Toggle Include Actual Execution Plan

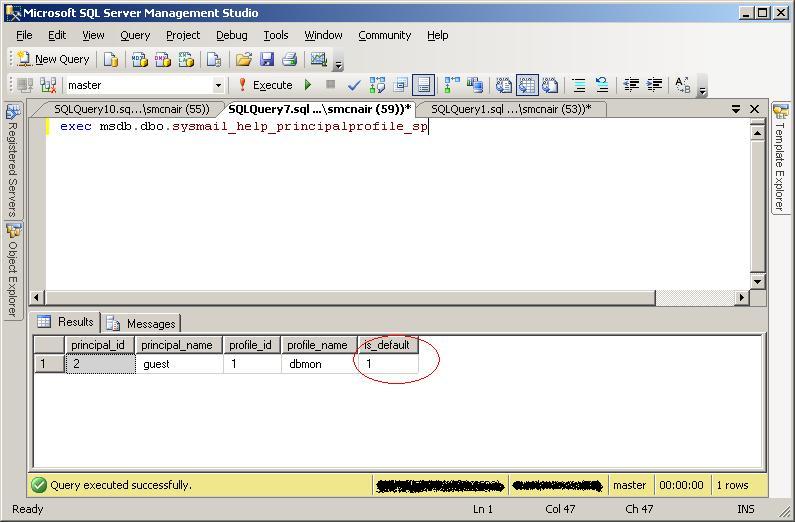(451, 85)
